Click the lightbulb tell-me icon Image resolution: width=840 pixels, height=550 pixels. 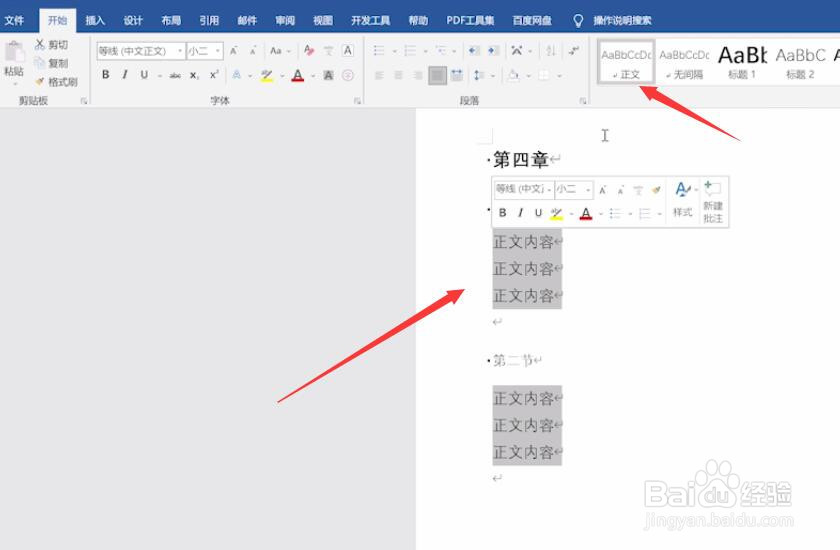coord(578,21)
